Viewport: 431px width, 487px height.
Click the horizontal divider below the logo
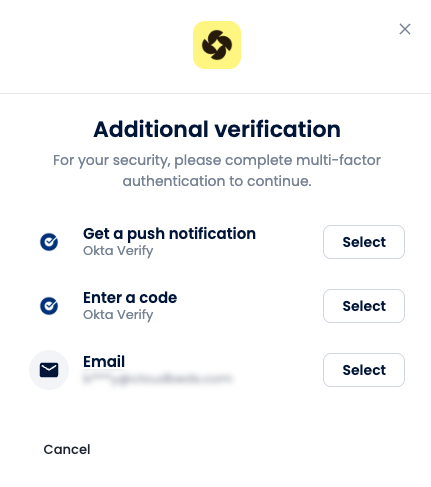tap(215, 93)
